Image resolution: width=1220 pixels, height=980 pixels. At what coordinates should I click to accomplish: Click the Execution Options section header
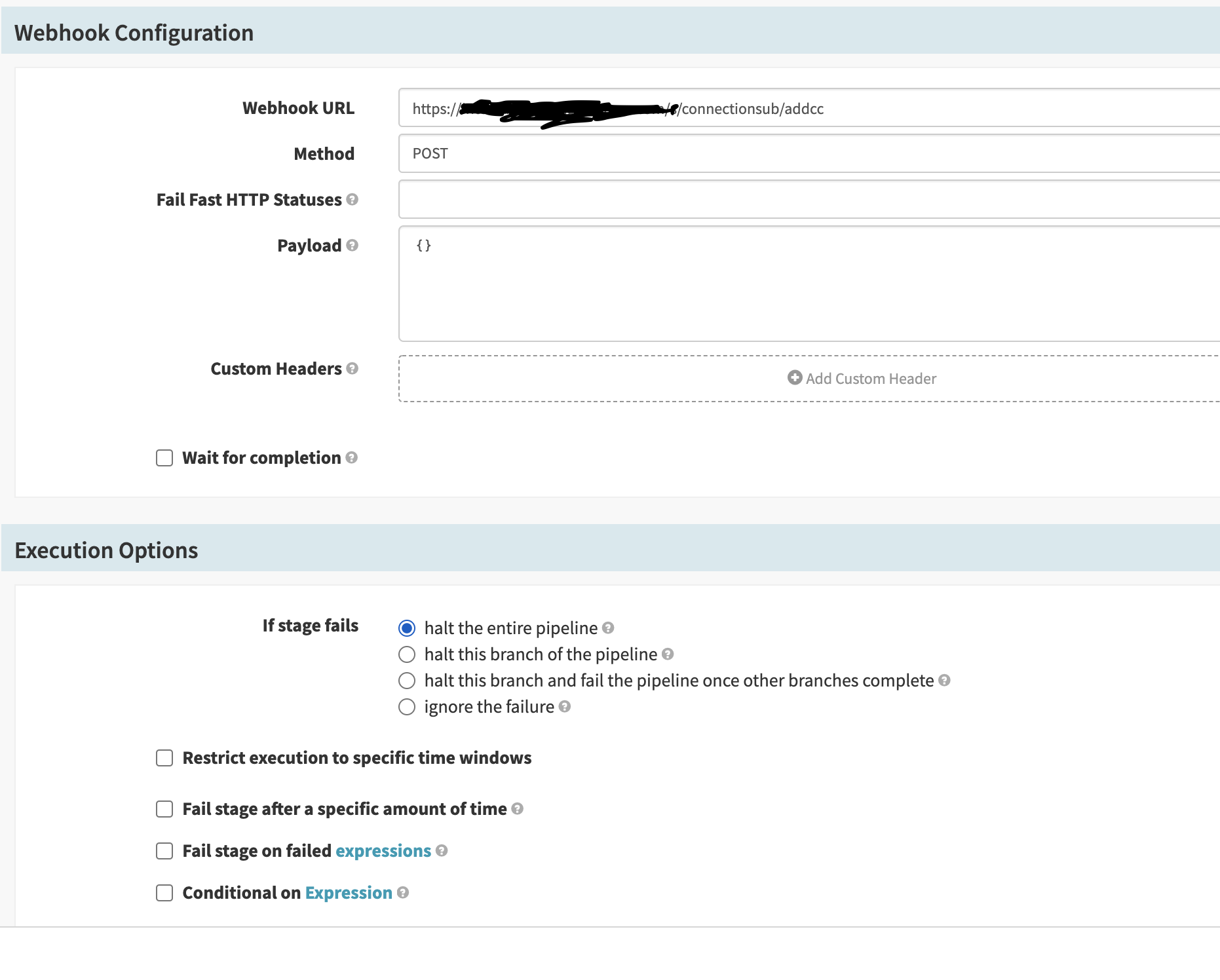click(x=106, y=550)
